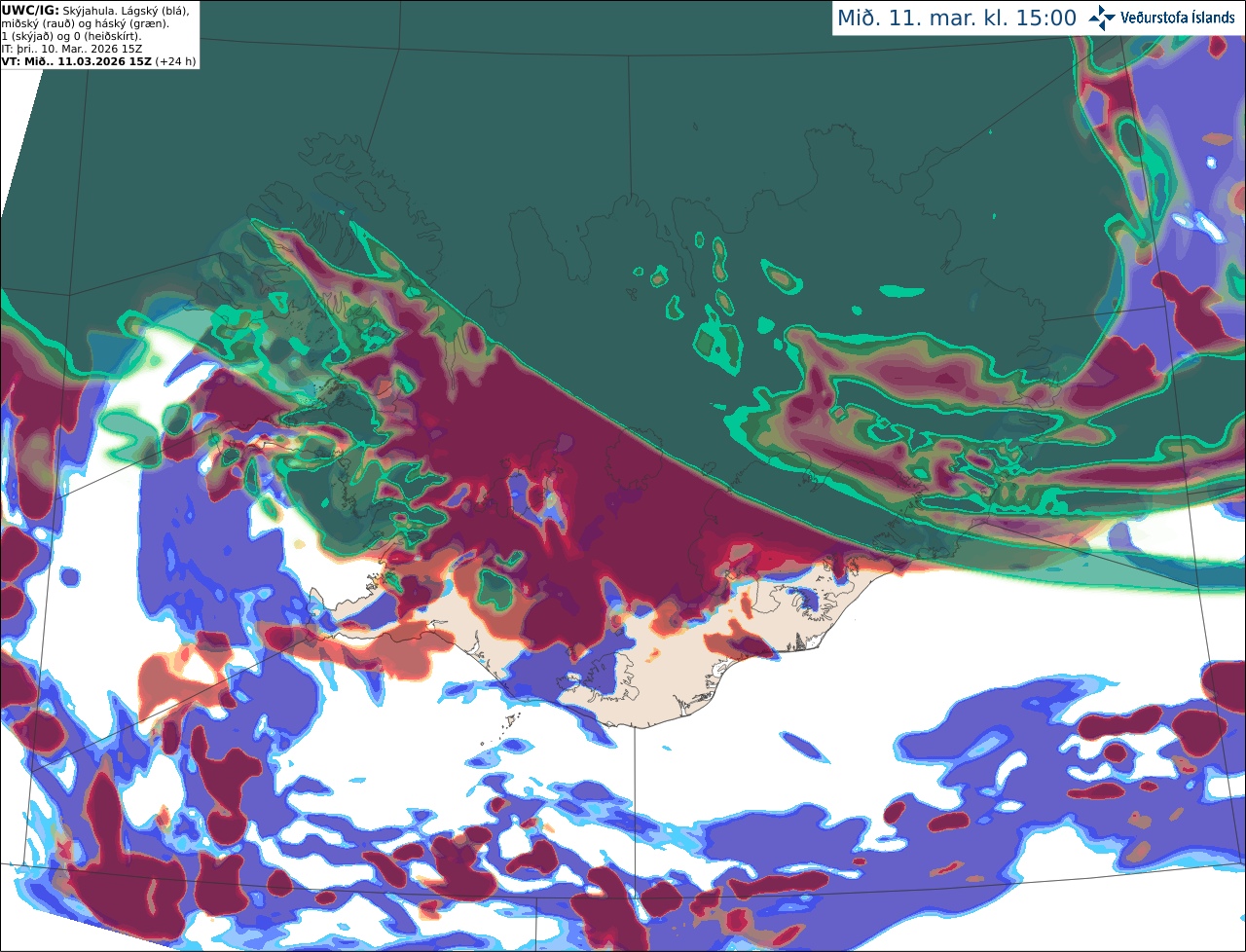Screen dimensions: 1246x952
Task: Click the "Veðurstofa Íslands" wordmark text
Action: pyautogui.click(x=1178, y=18)
